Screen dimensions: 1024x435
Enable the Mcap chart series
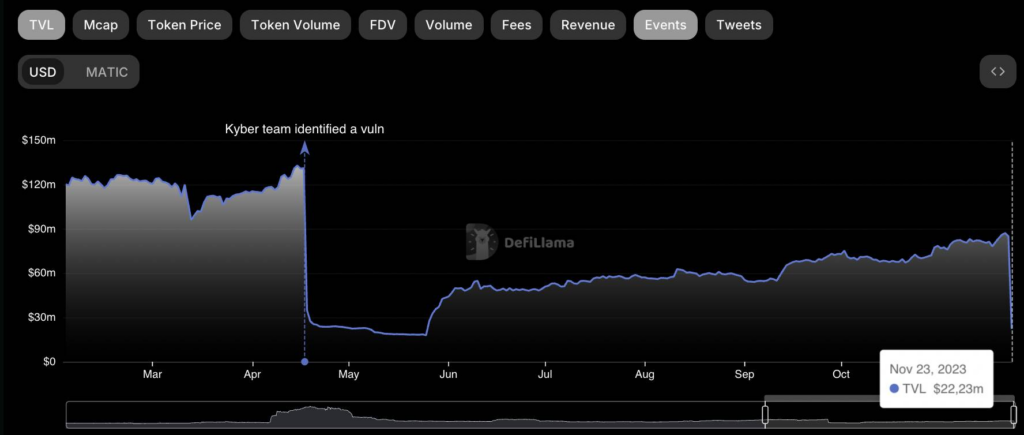(100, 25)
